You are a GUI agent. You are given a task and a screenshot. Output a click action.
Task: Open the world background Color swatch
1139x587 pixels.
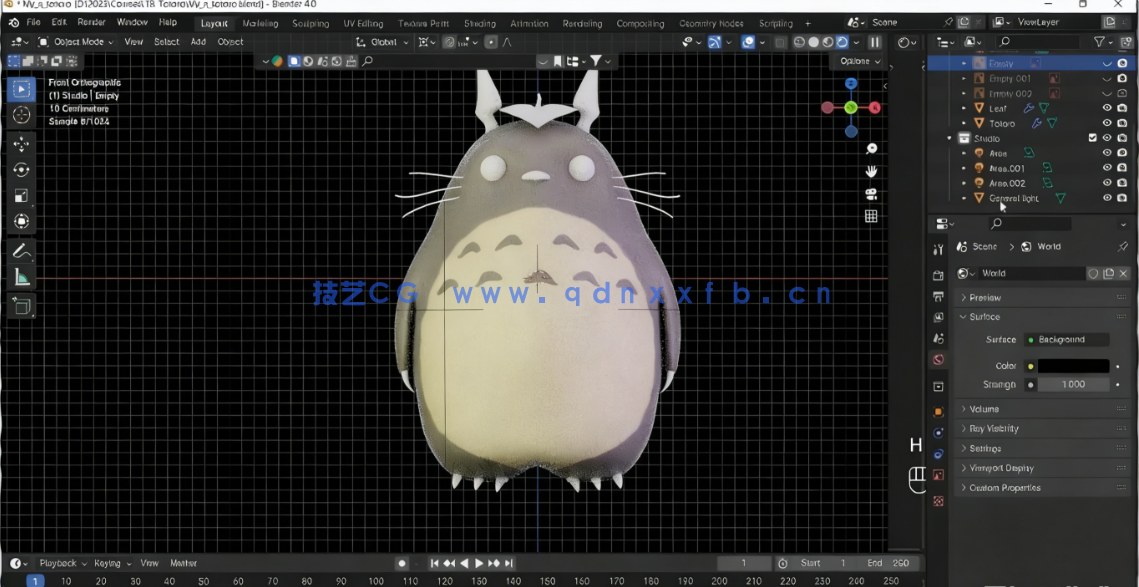pyautogui.click(x=1075, y=365)
